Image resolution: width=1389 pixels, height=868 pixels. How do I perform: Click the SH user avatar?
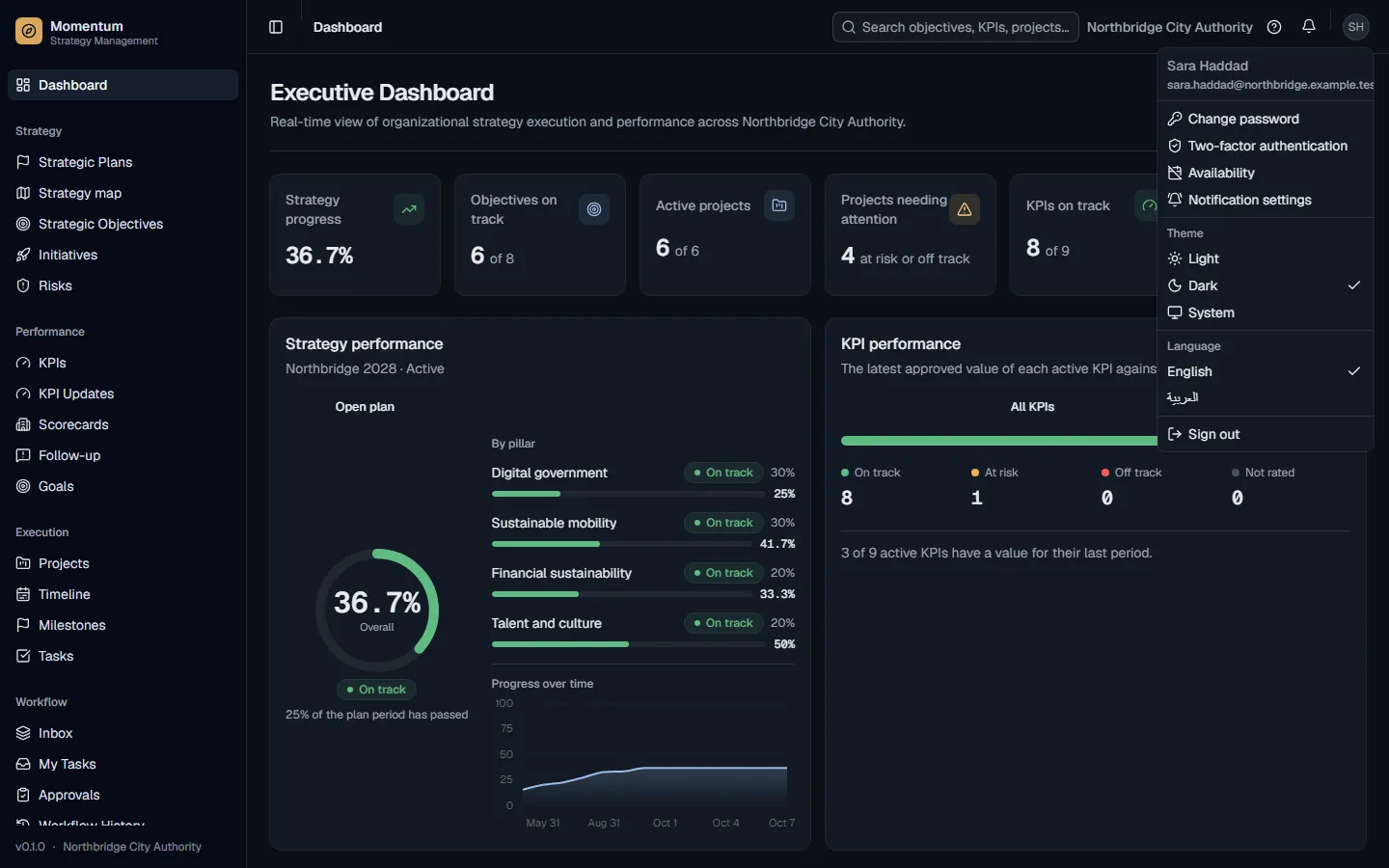1356,27
